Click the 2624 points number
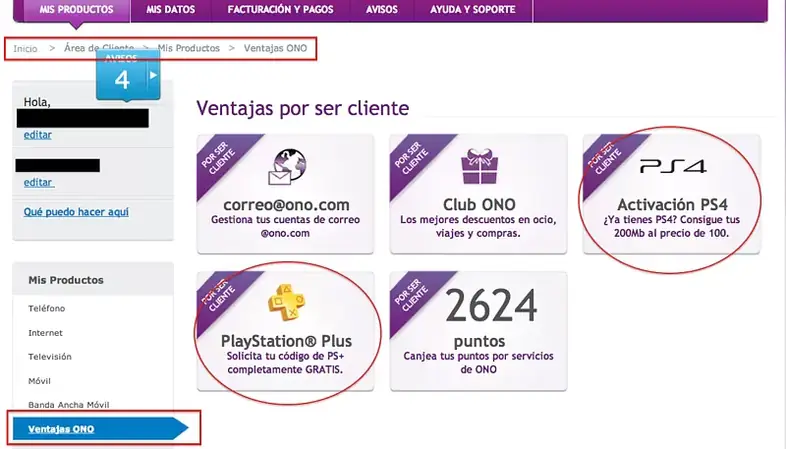 491,306
